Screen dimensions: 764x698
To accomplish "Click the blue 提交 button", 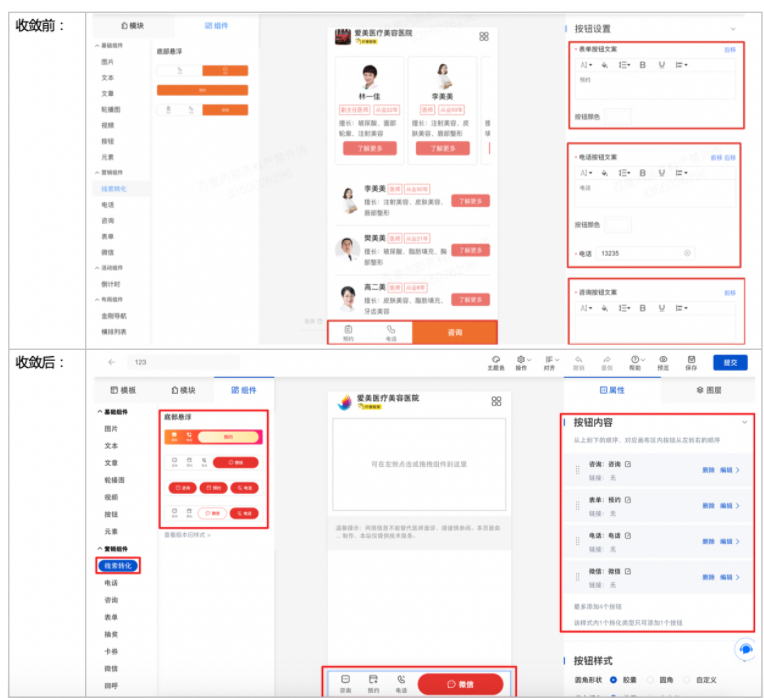I will (729, 362).
